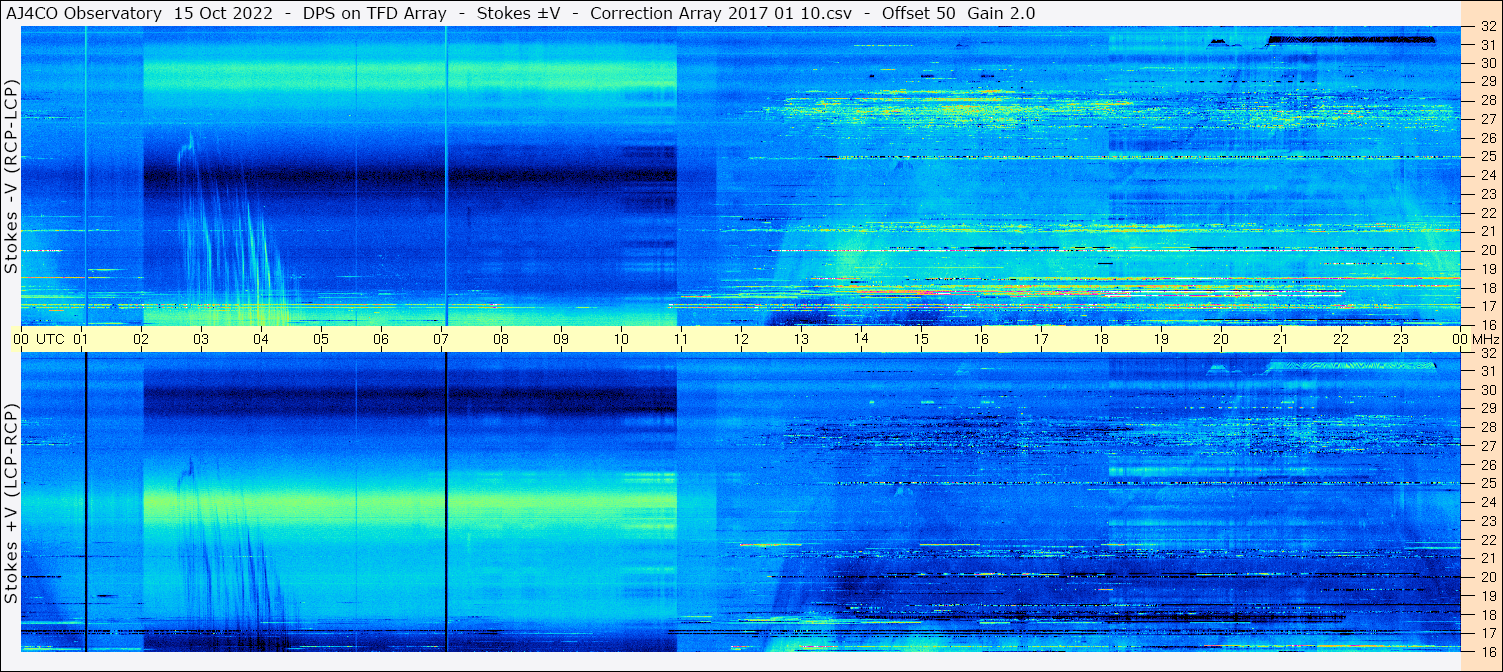Screen dimensions: 1503x672
Task: Select the 12 hour time marker
Action: (x=741, y=339)
